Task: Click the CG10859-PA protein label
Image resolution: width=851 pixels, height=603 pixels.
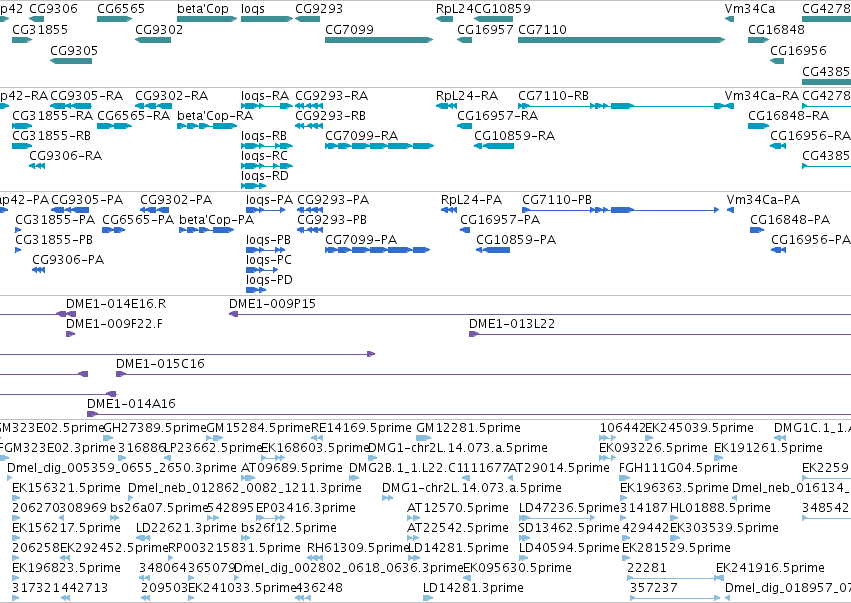Action: point(516,240)
